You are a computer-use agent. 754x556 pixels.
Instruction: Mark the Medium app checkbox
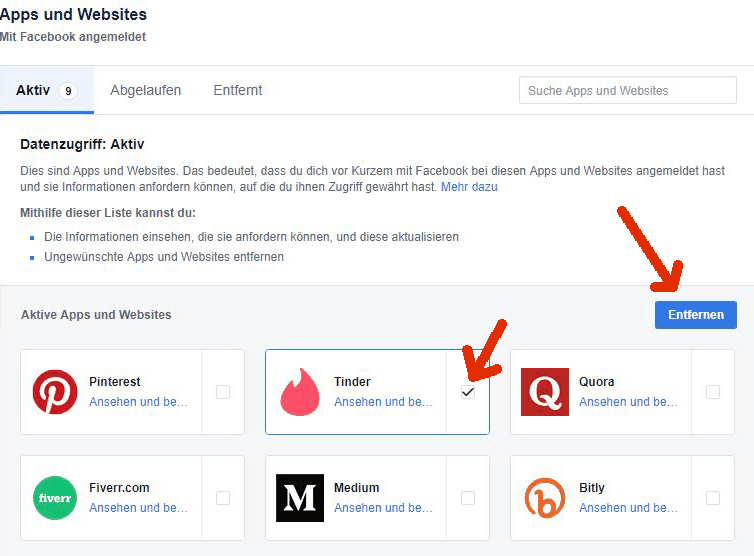pyautogui.click(x=468, y=498)
